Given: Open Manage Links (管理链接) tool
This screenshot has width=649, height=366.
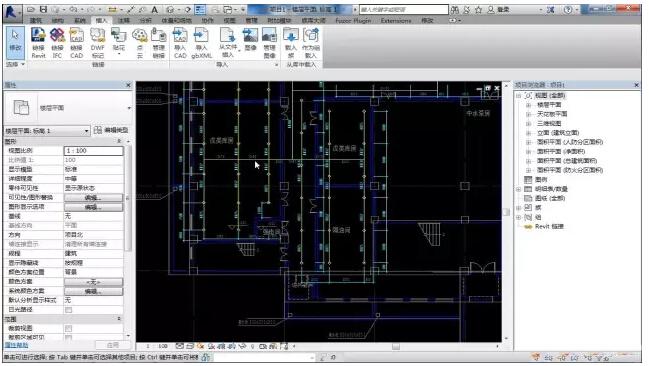Looking at the screenshot, I should point(159,43).
